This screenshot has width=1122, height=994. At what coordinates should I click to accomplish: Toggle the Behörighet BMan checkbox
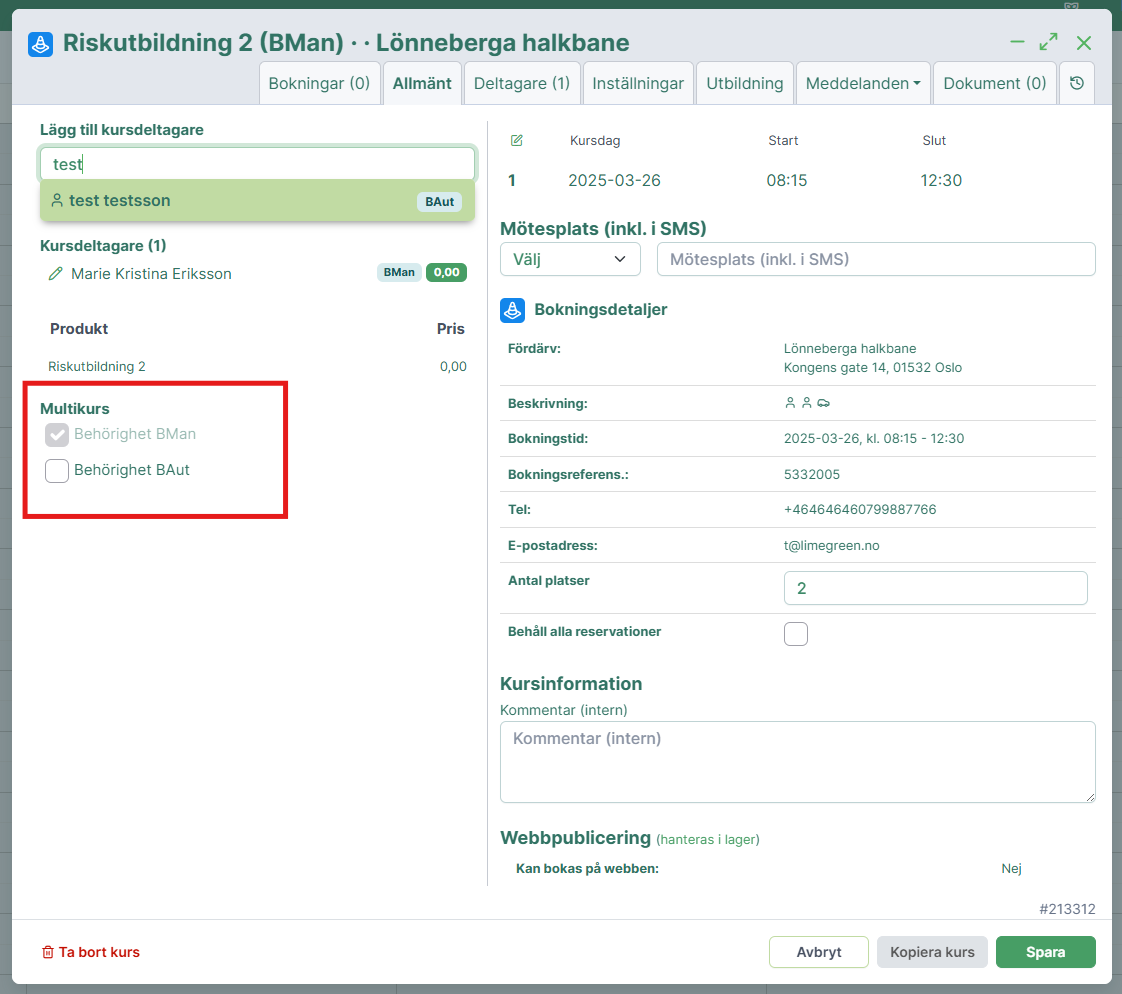pos(57,434)
